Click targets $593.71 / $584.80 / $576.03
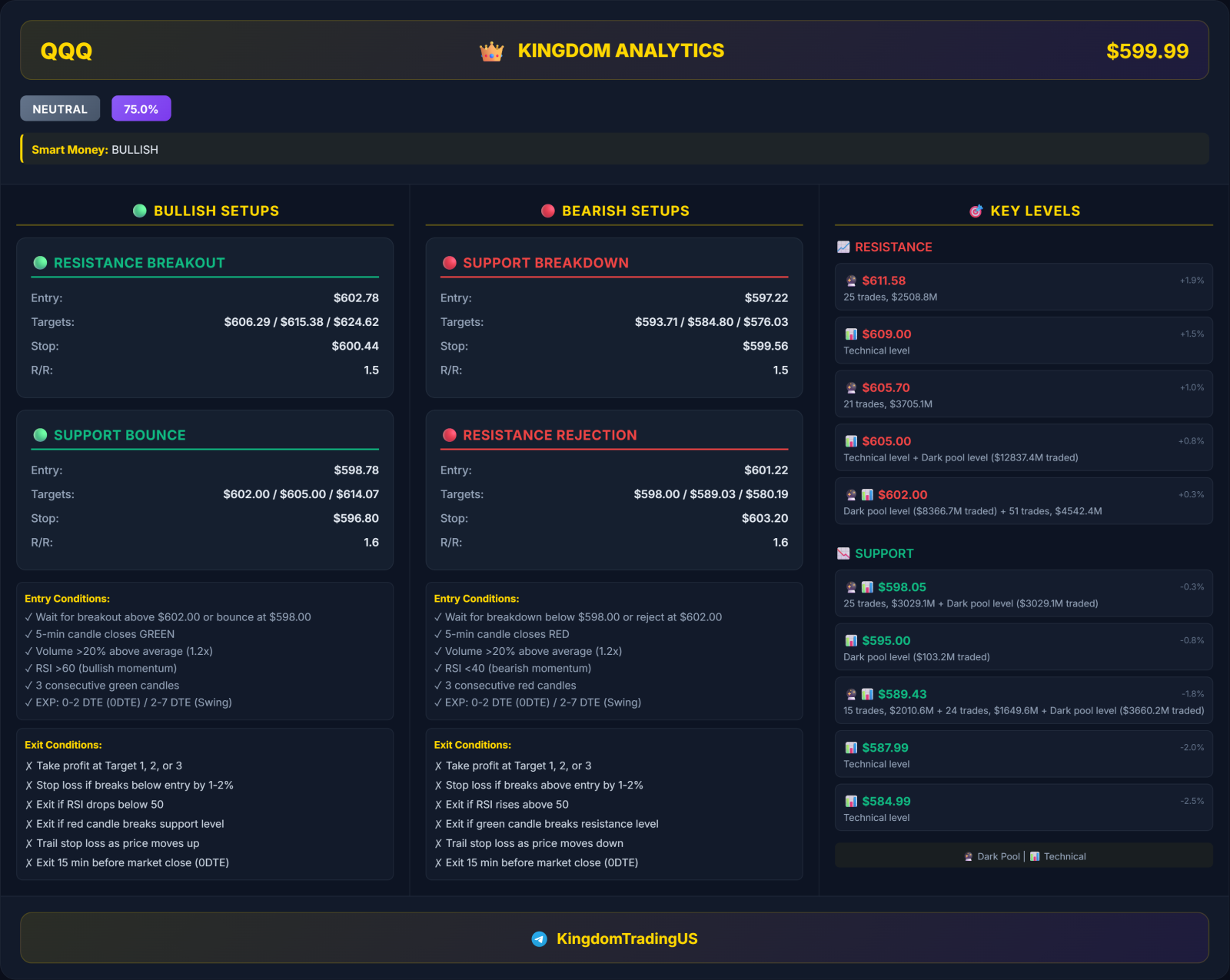The image size is (1230, 980). click(x=711, y=322)
